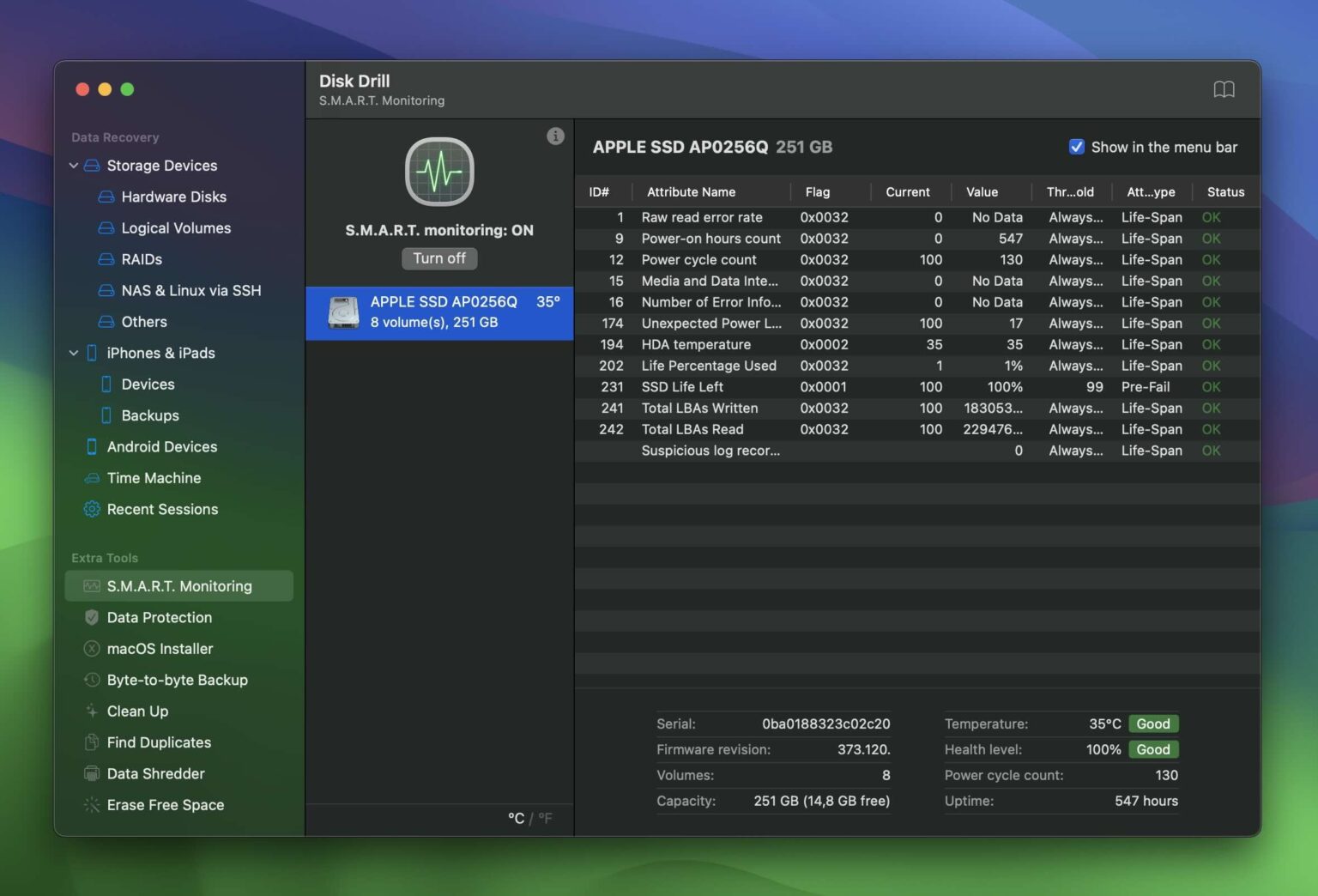Open the Data Protection tool
This screenshot has width=1318, height=896.
159,617
